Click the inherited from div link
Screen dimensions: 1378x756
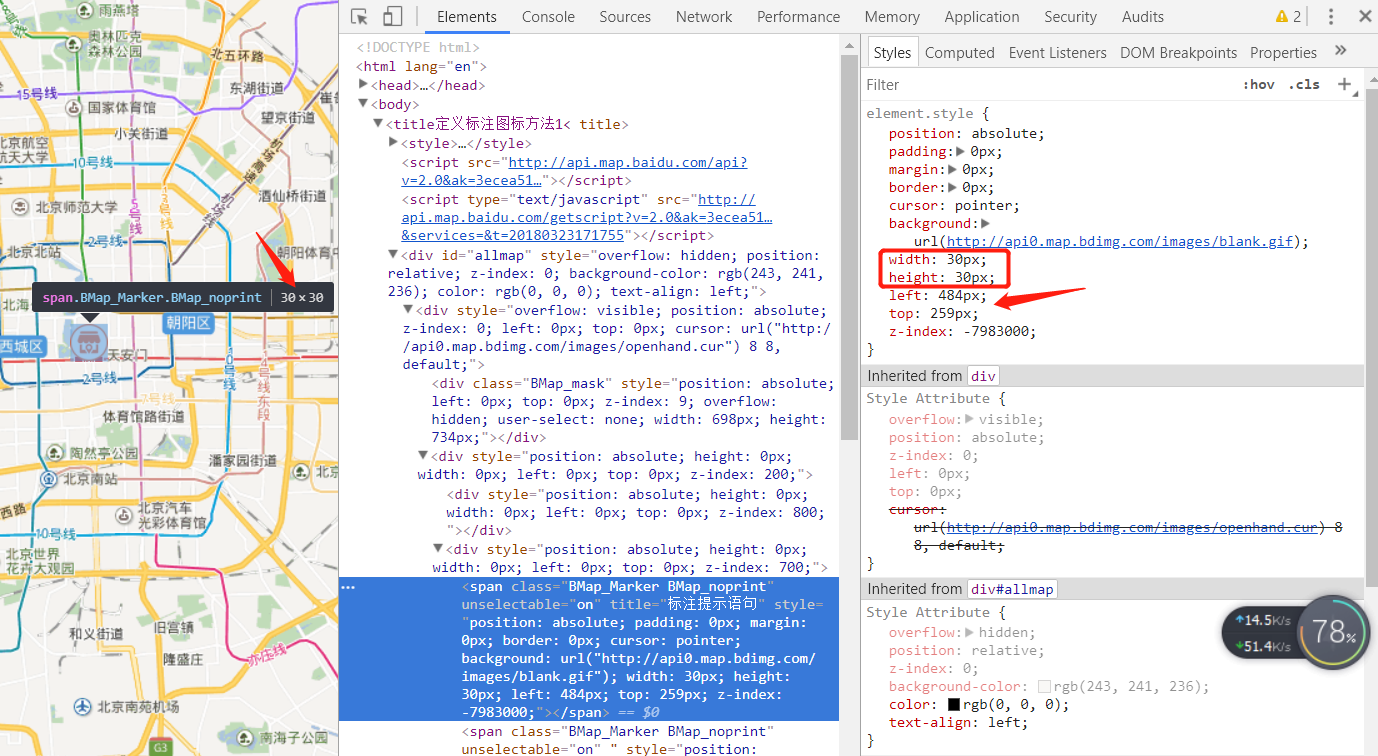(982, 376)
